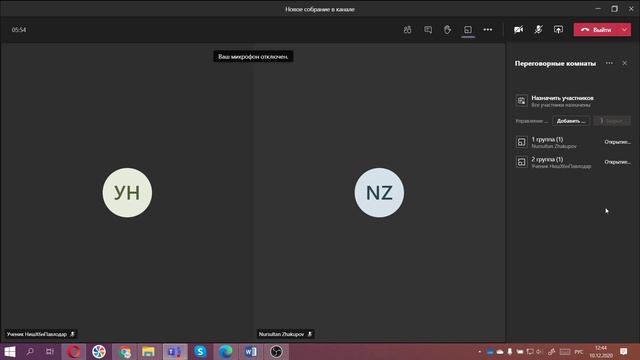This screenshot has width=640, height=360.
Task: Click Открытие status for 2 группа
Action: click(x=617, y=162)
